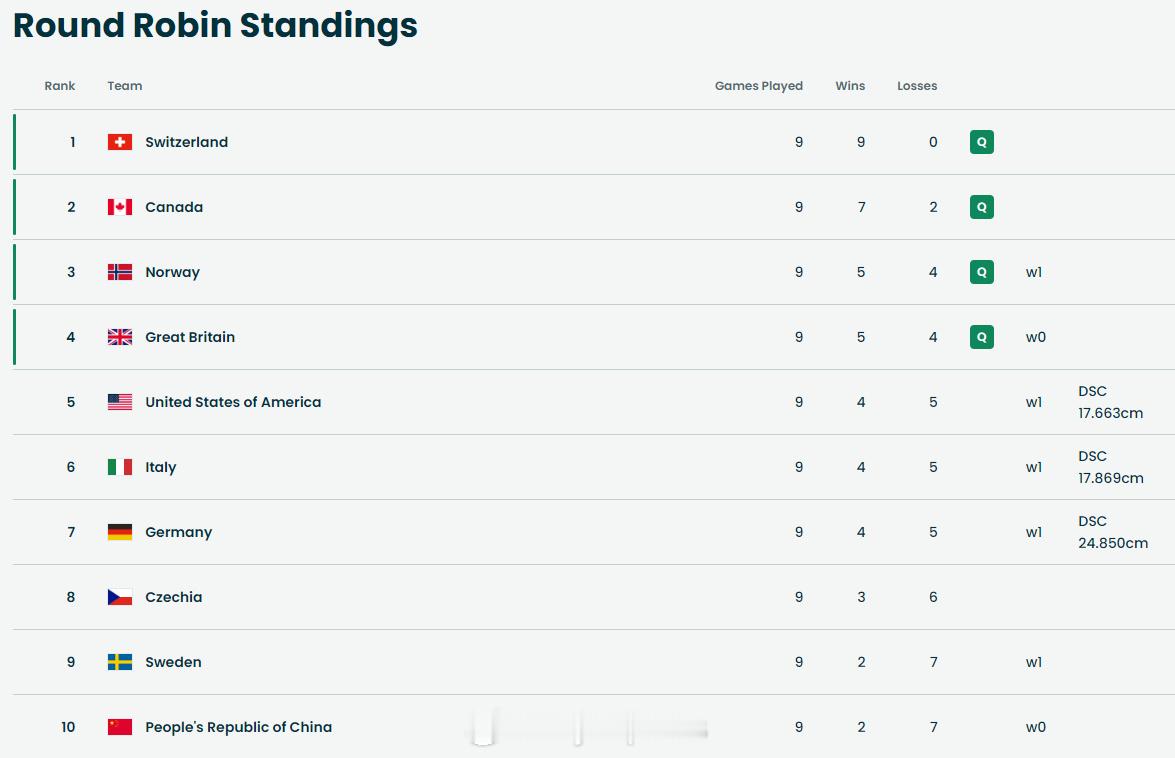Click the Norway flag icon
The height and width of the screenshot is (758, 1175).
(x=120, y=272)
